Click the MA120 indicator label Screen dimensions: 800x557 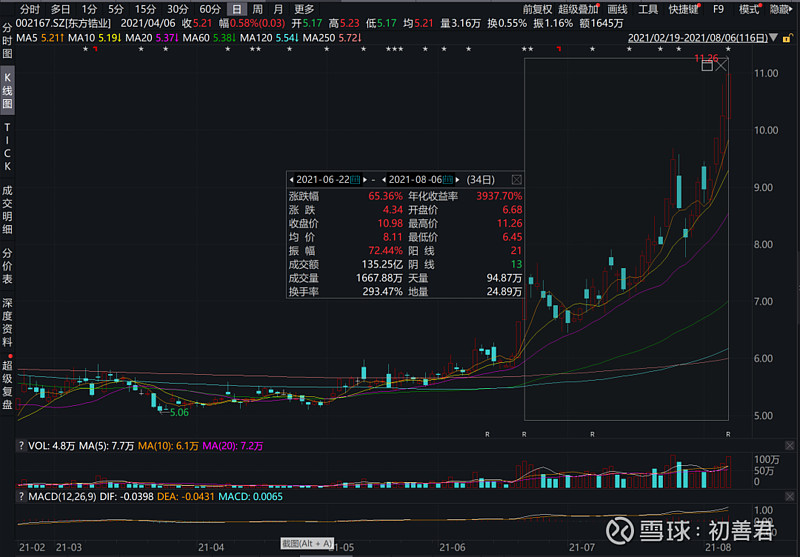click(256, 38)
